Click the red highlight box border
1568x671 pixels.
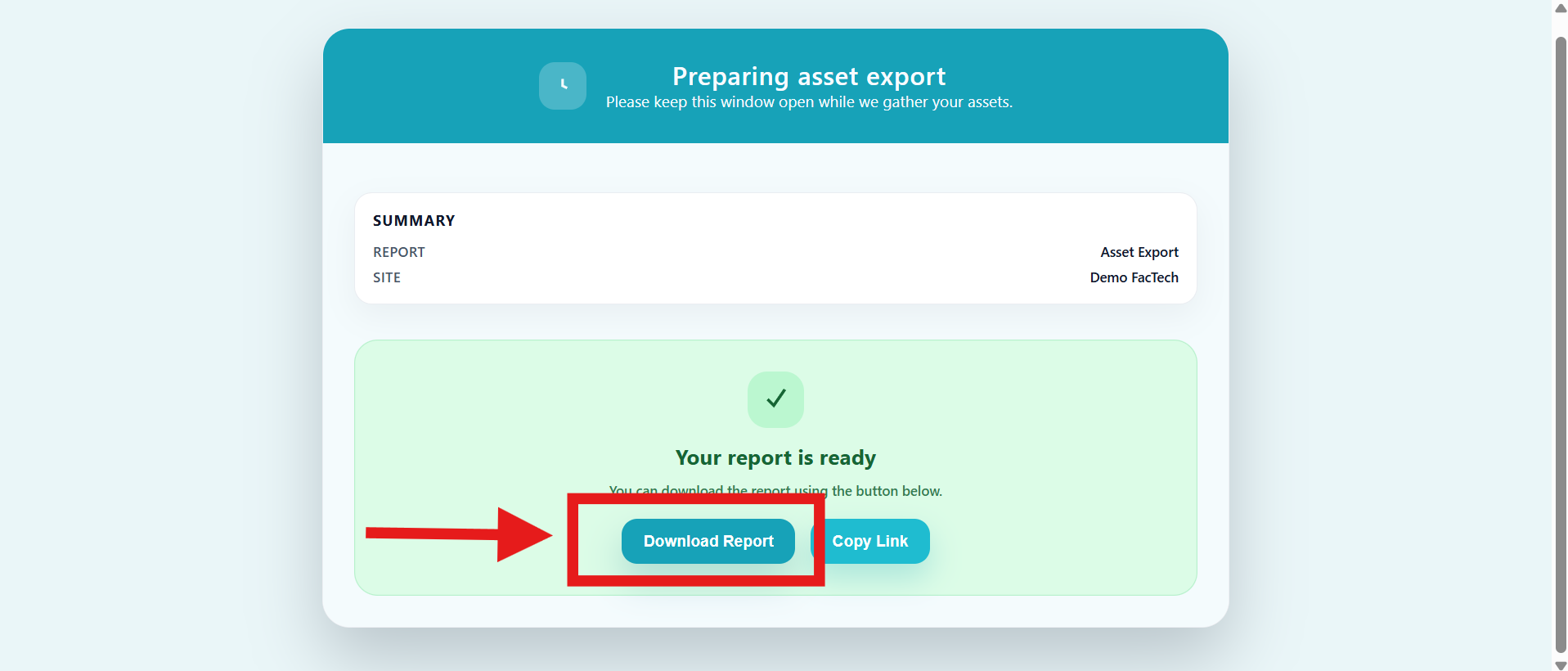pyautogui.click(x=695, y=581)
